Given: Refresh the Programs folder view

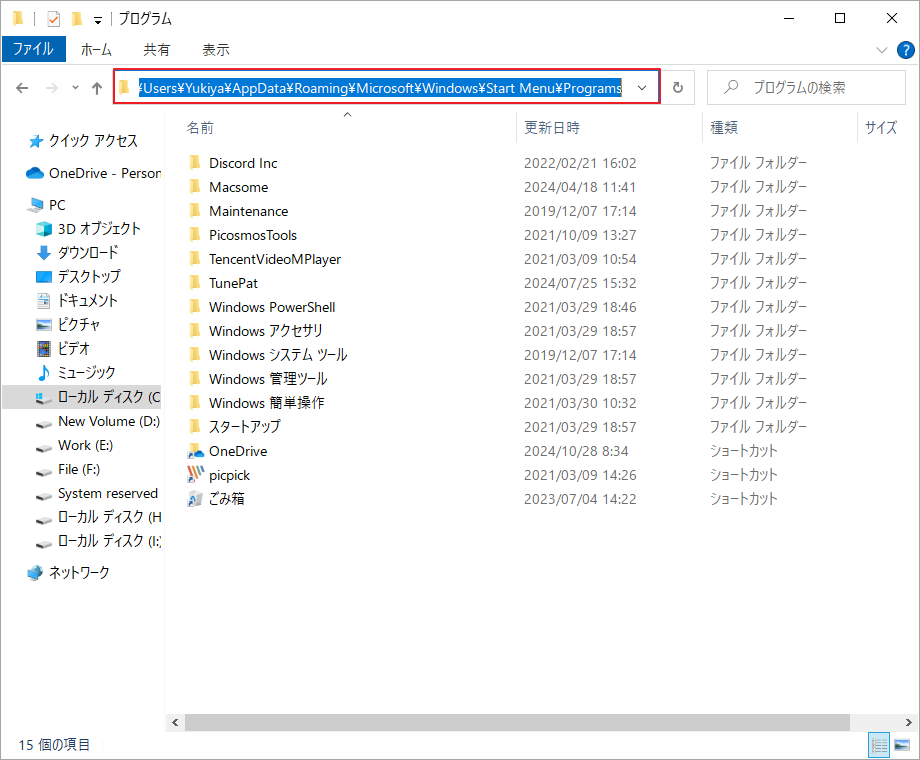Looking at the screenshot, I should (678, 87).
